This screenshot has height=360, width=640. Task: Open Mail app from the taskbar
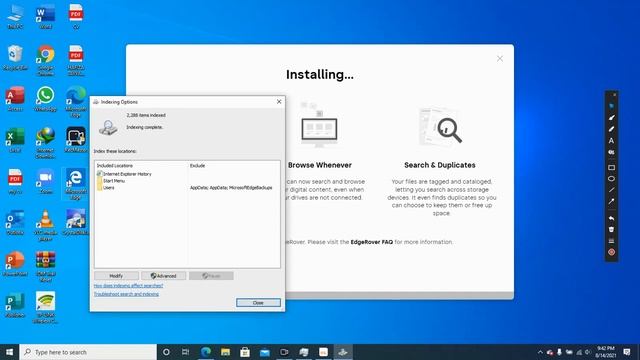264,352
